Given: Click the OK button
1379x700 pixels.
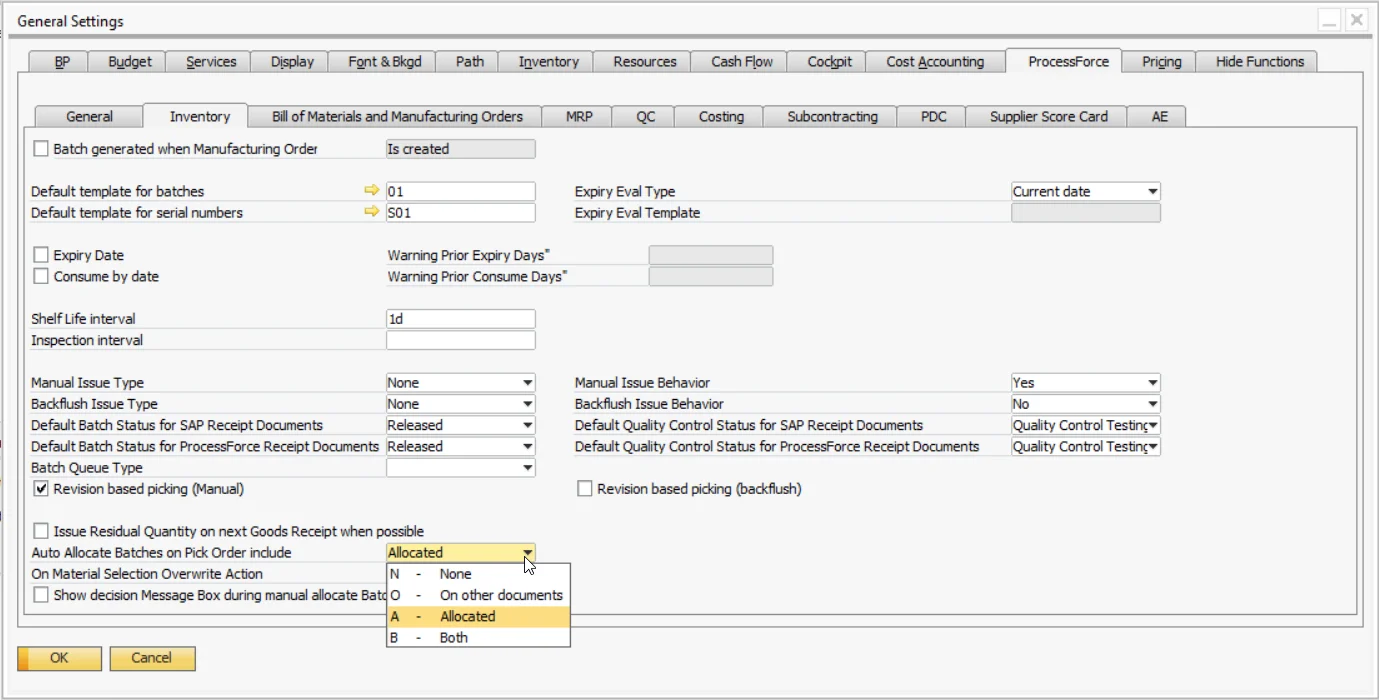Looking at the screenshot, I should coord(58,658).
